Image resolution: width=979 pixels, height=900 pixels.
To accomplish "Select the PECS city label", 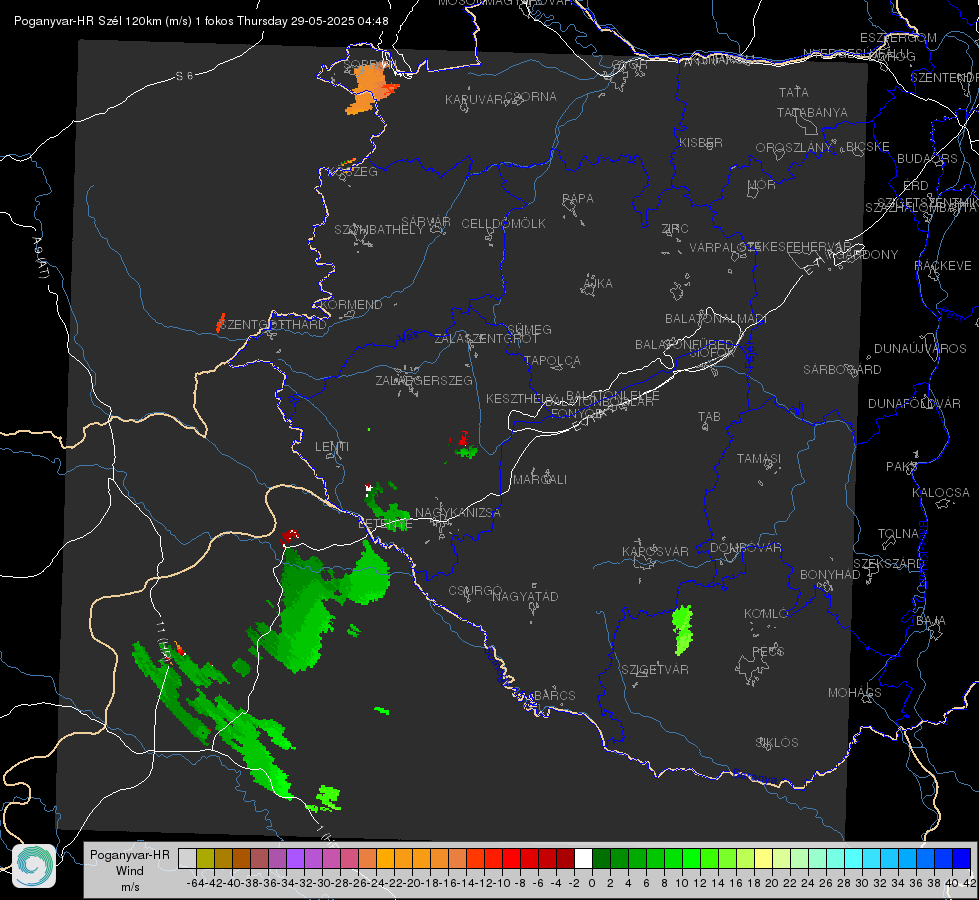I will (768, 651).
